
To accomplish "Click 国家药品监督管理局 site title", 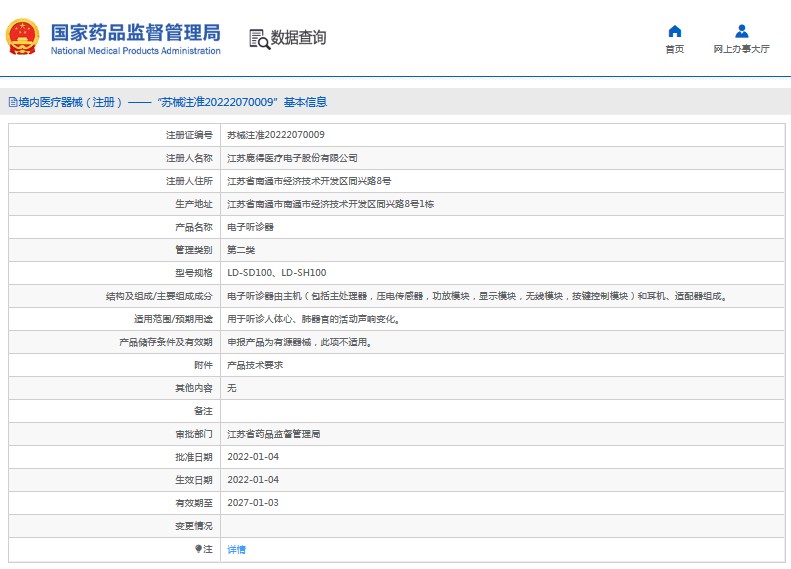I will click(135, 32).
